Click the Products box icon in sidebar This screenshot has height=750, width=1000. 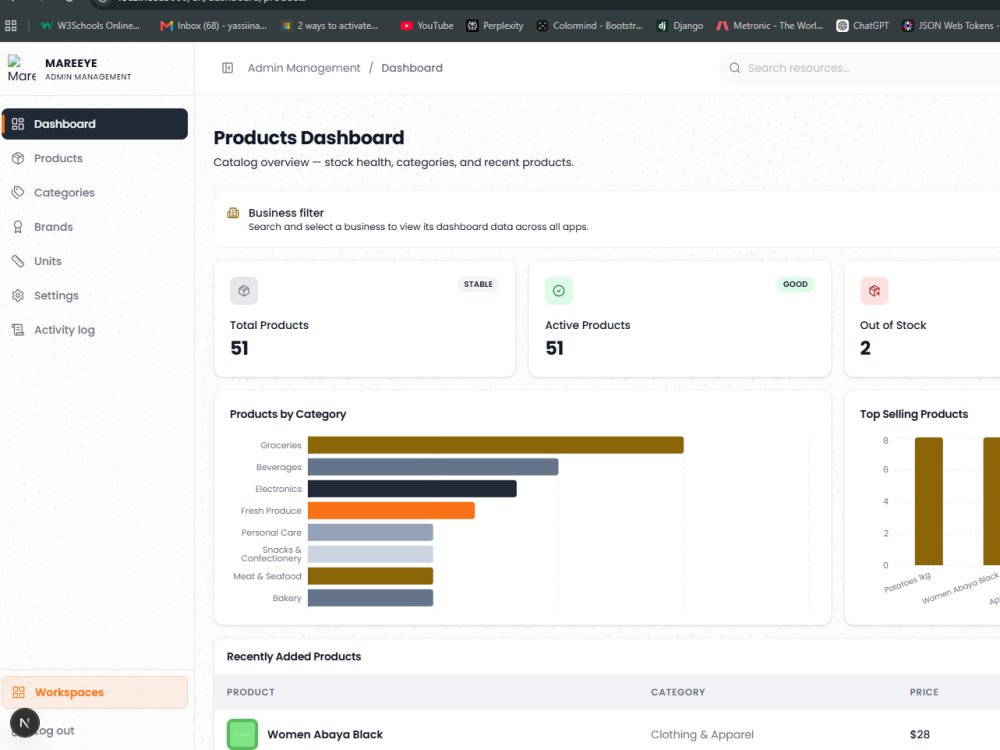(18, 158)
